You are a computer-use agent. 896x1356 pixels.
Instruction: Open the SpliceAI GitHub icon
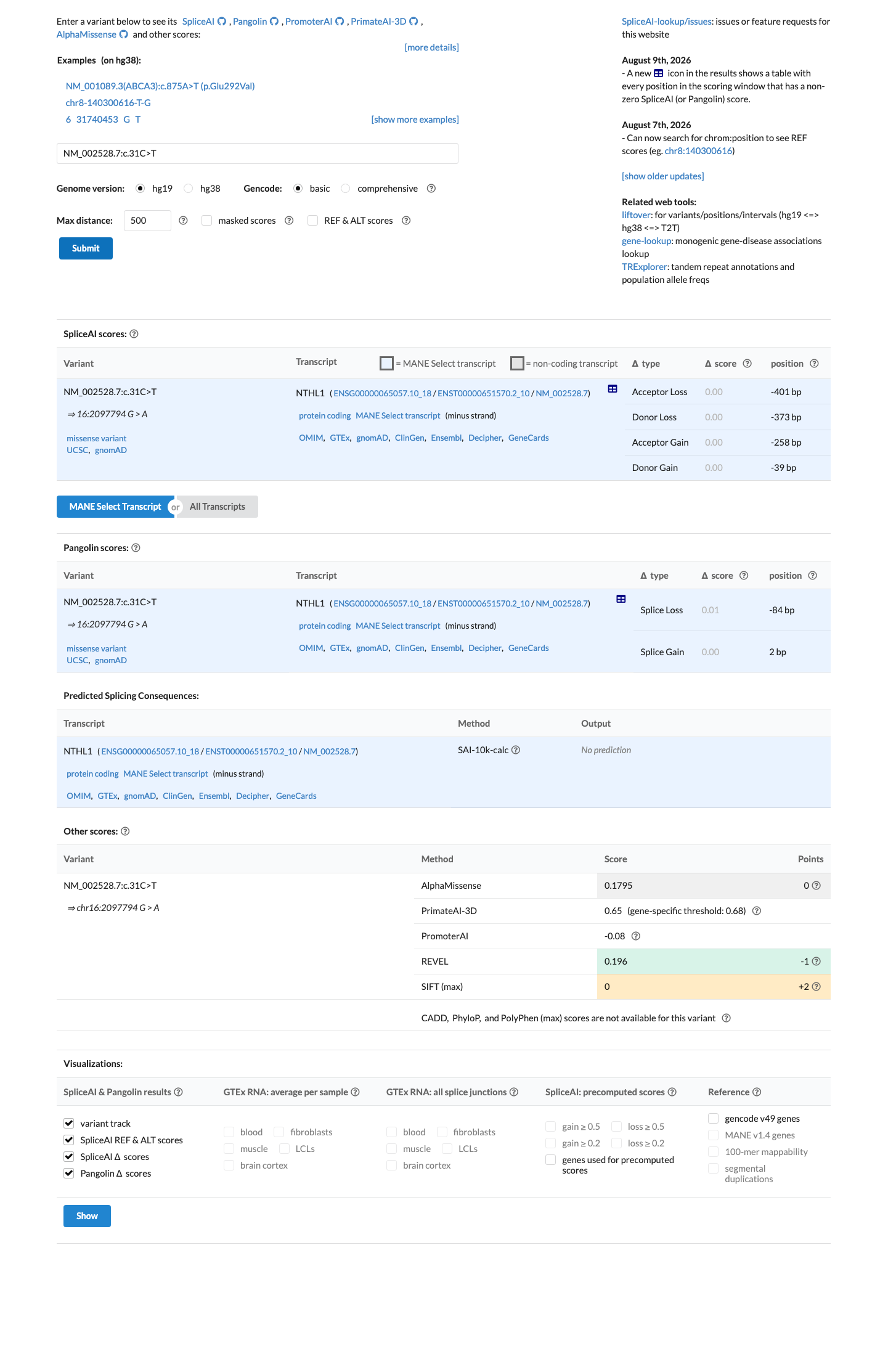point(222,22)
